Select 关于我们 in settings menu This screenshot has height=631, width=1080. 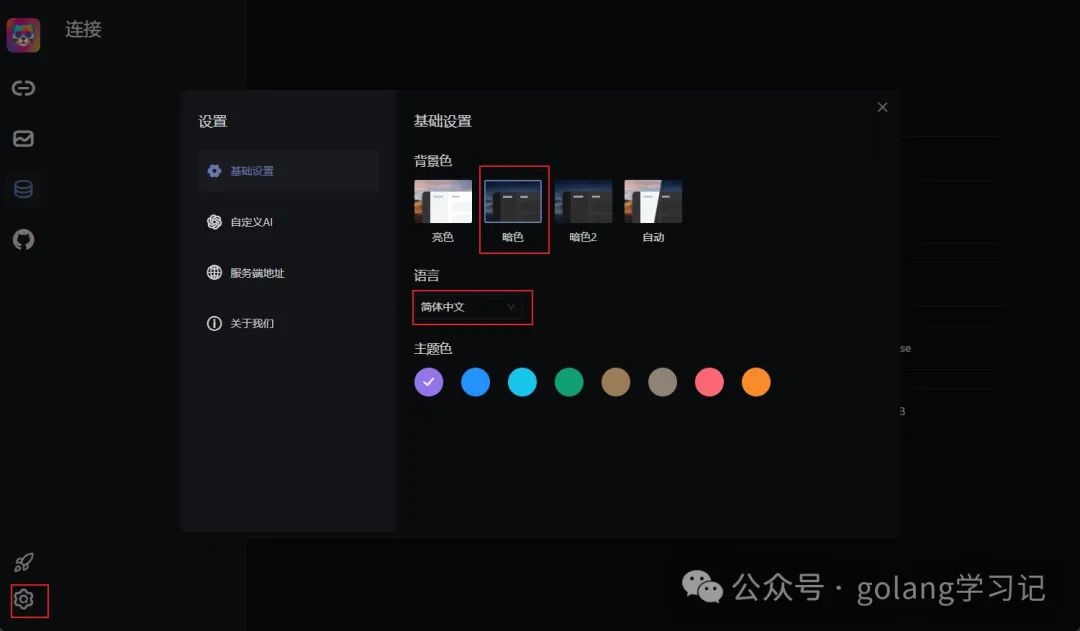[x=288, y=323]
